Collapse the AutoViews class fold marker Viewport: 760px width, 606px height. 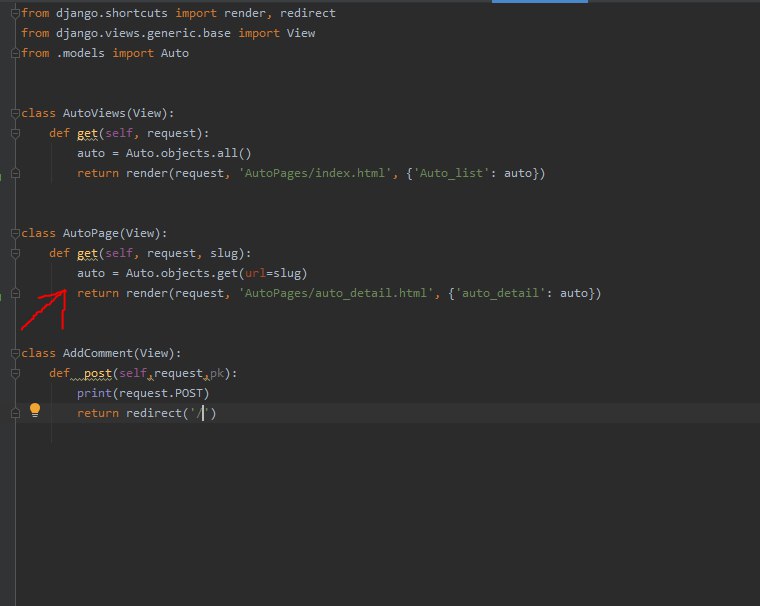point(16,113)
